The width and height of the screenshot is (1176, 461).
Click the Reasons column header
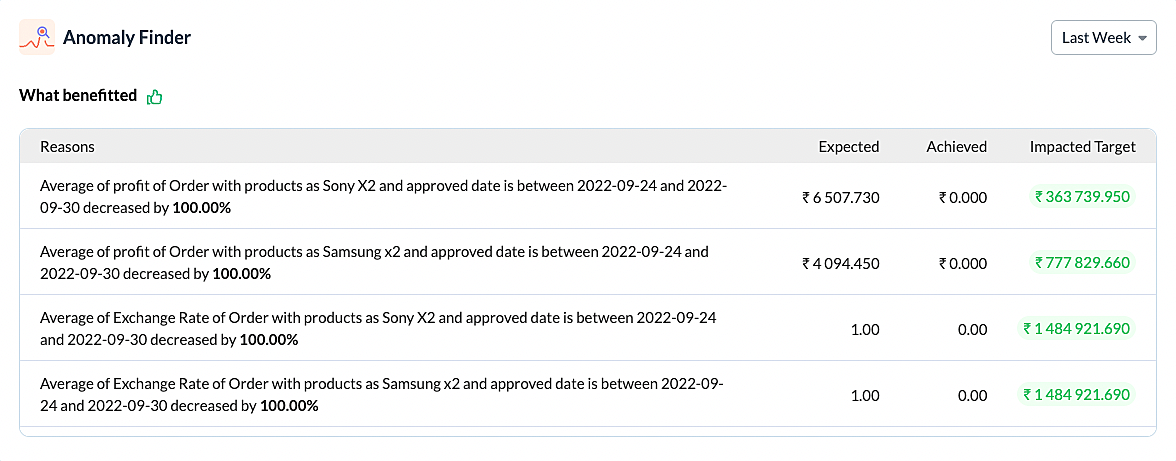point(67,147)
